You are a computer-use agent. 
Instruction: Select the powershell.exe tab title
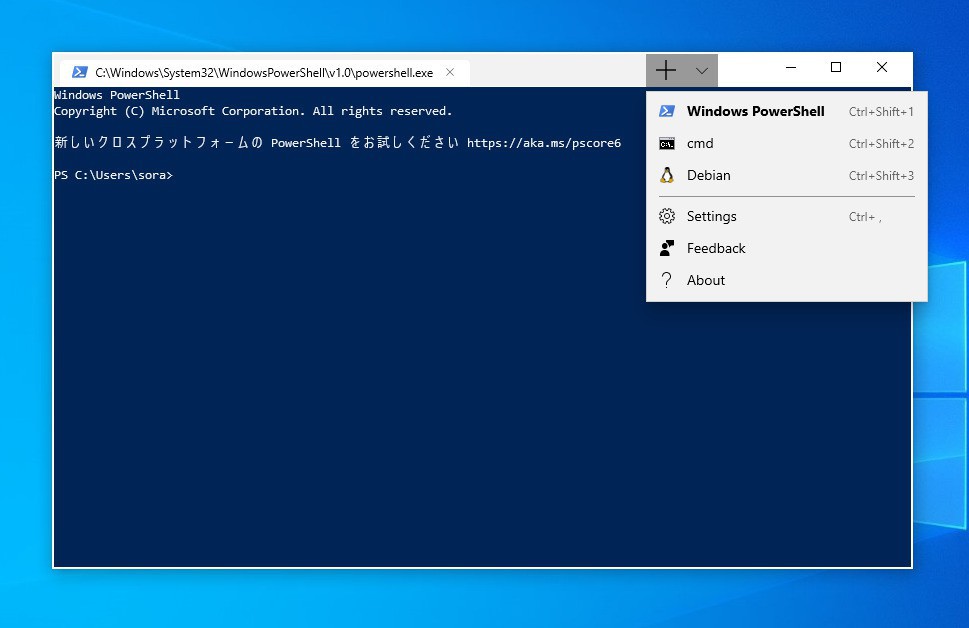(x=264, y=73)
